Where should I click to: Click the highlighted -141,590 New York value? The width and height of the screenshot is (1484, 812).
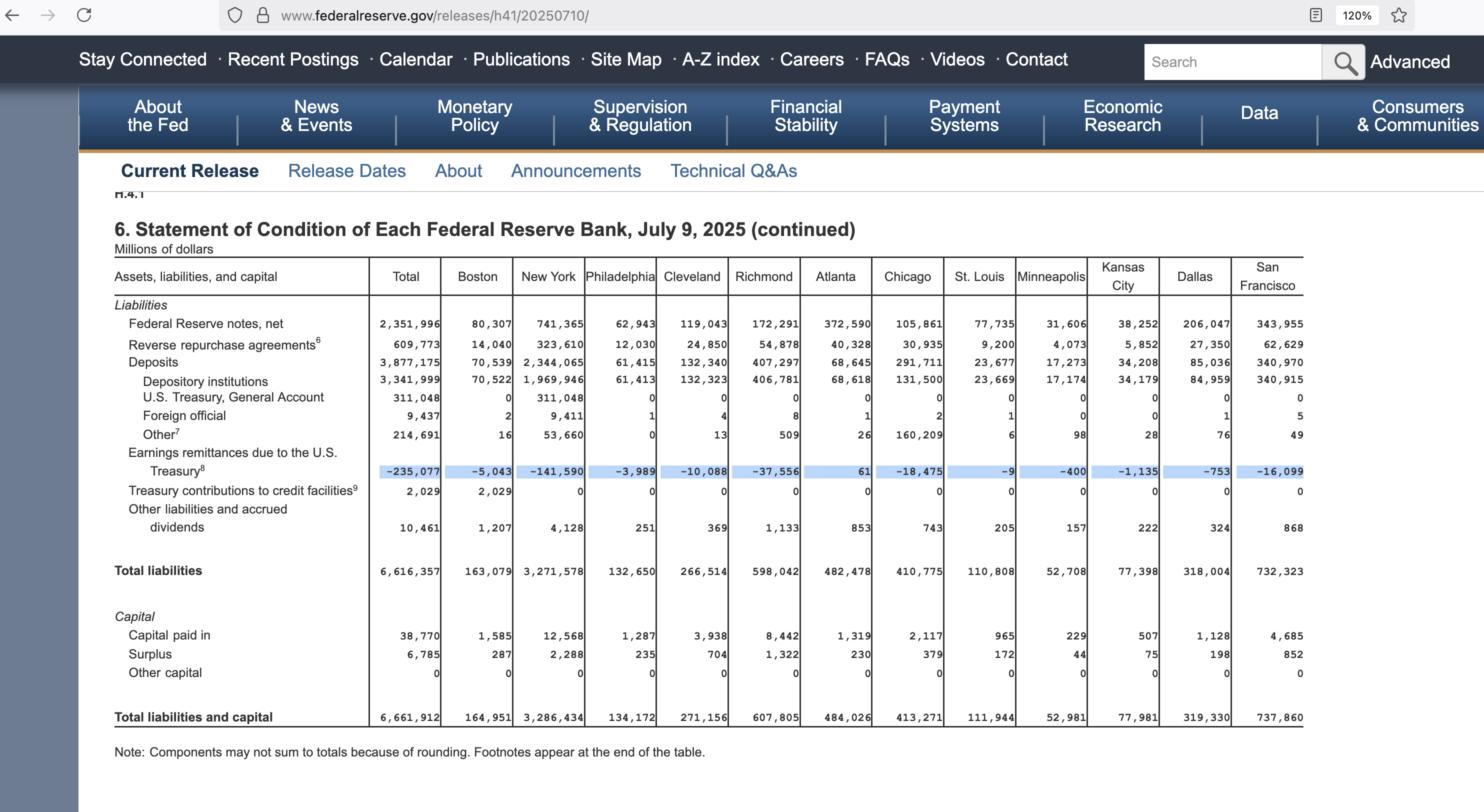pyautogui.click(x=556, y=471)
